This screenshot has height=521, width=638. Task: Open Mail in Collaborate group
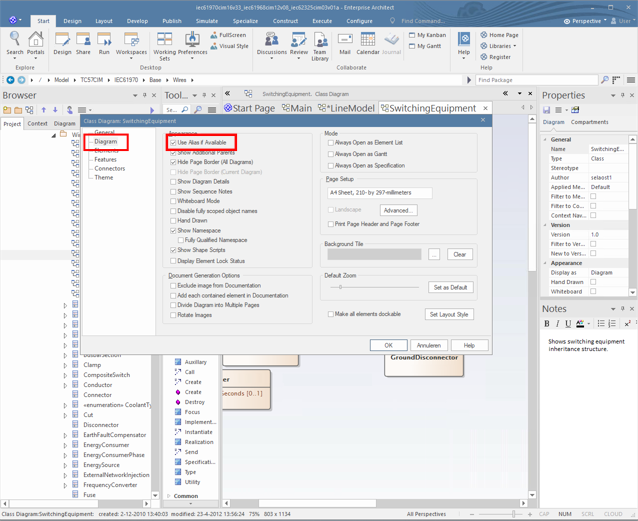click(x=345, y=44)
